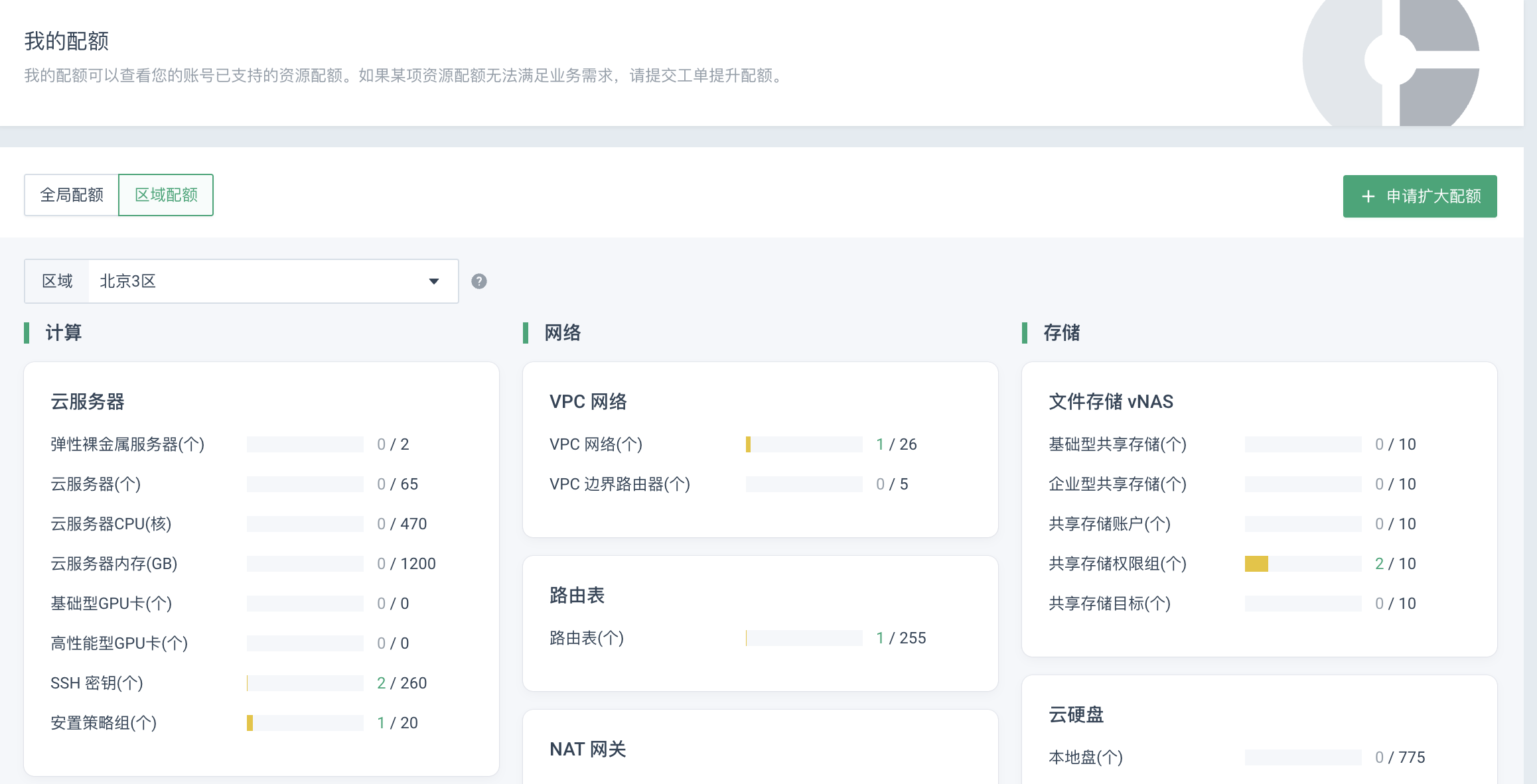Open the 区域 dropdown arrow
This screenshot has width=1537, height=784.
coord(433,281)
